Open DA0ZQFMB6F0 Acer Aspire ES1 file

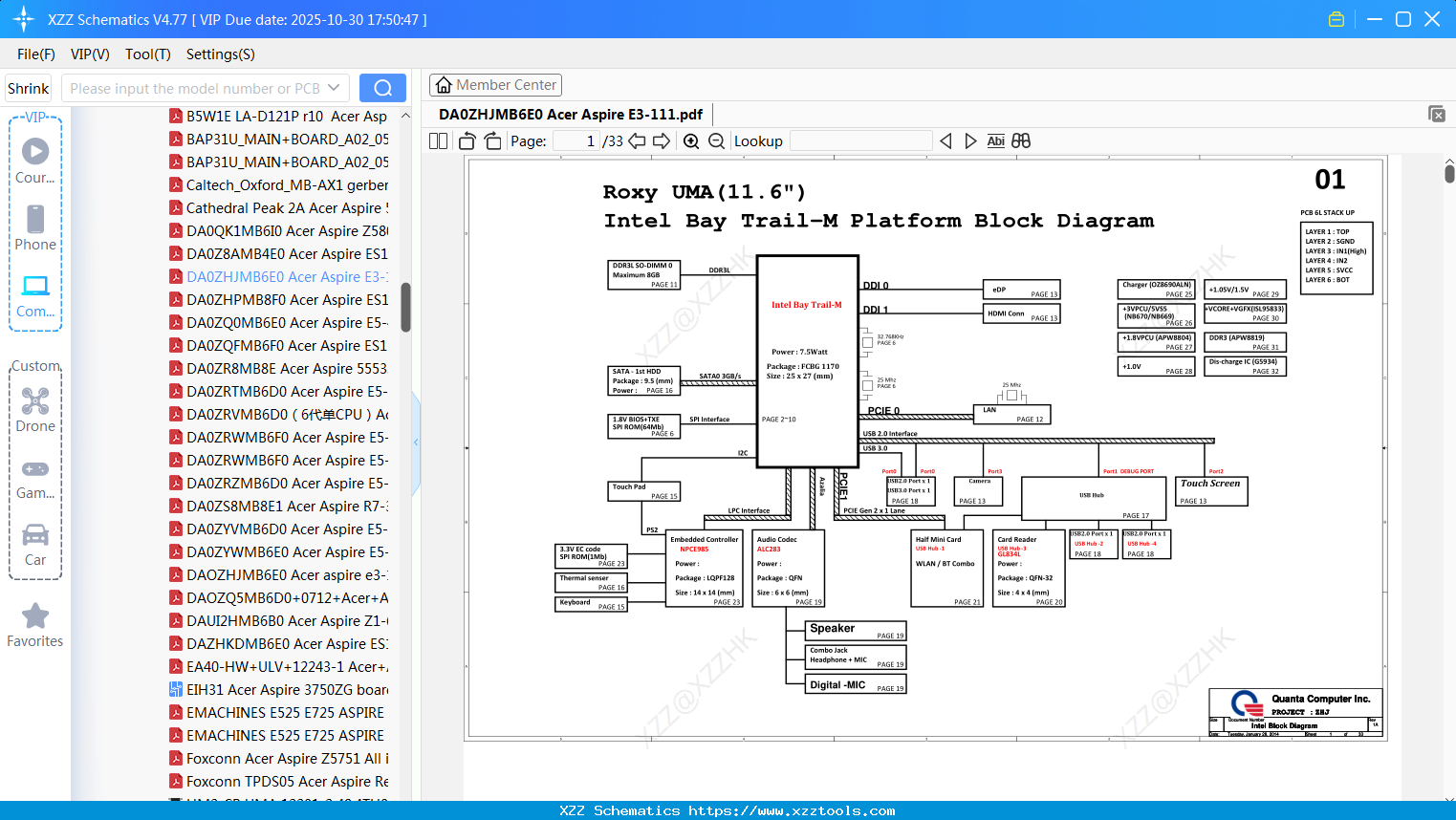point(287,346)
